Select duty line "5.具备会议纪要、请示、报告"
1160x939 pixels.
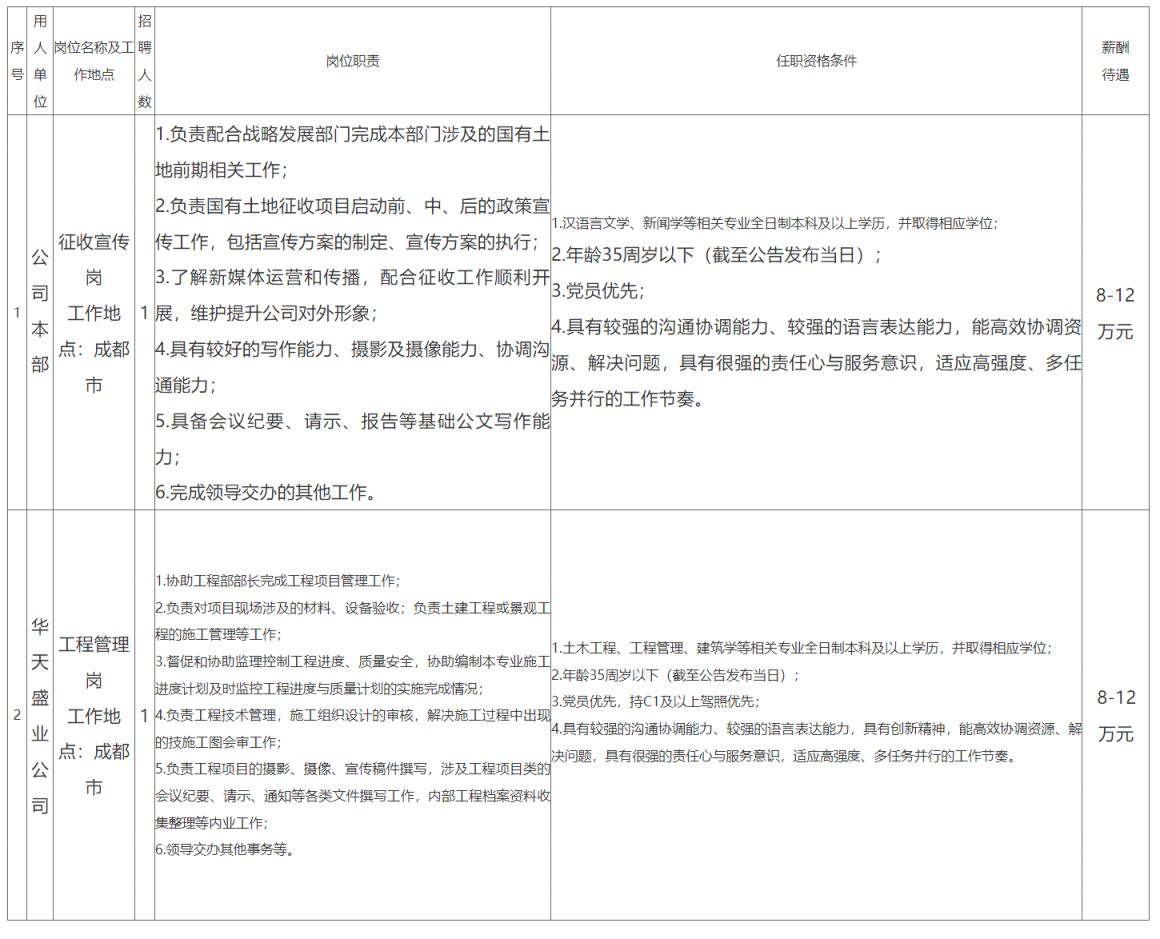coord(353,439)
